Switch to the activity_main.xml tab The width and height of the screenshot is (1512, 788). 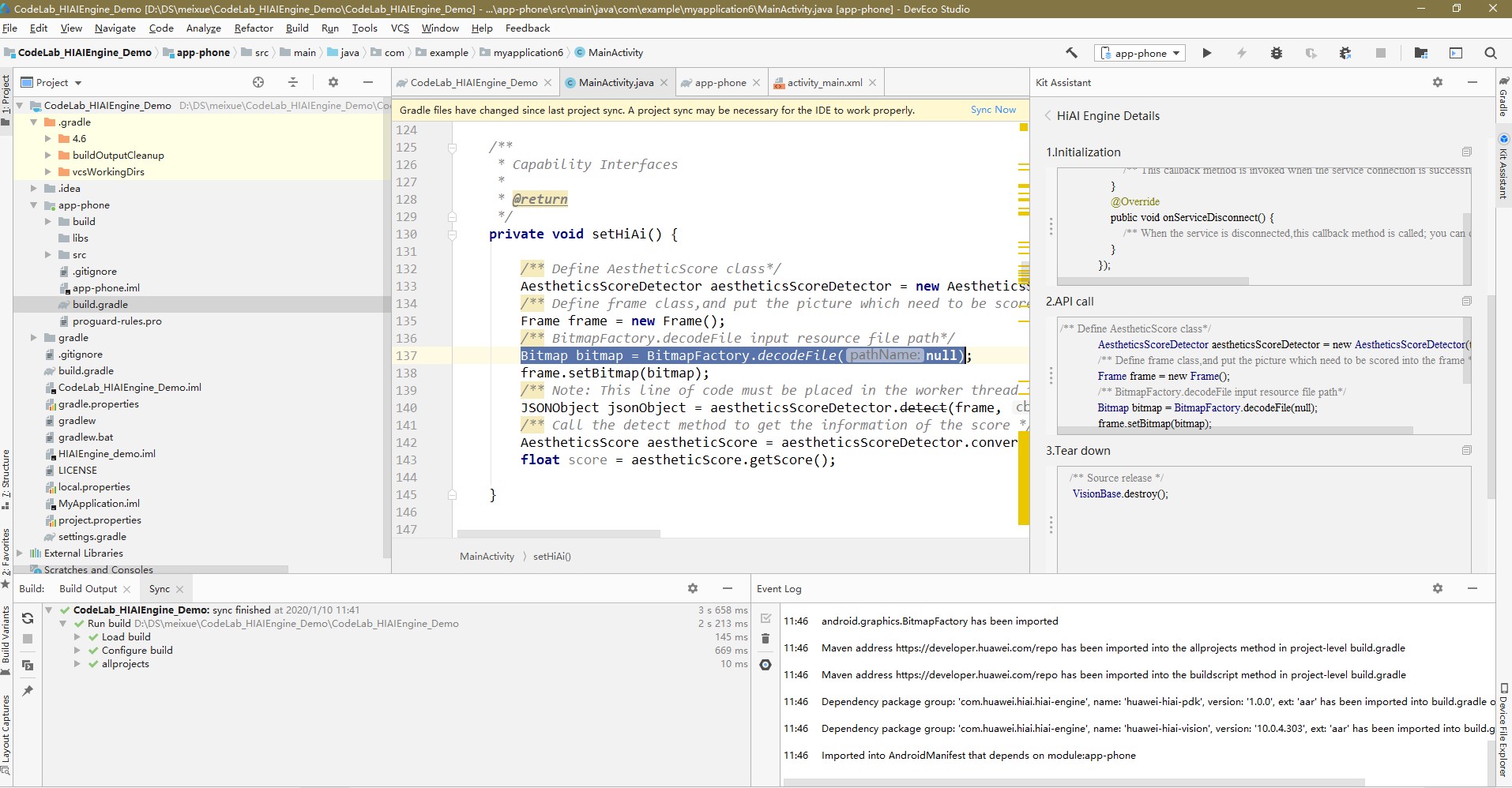825,82
